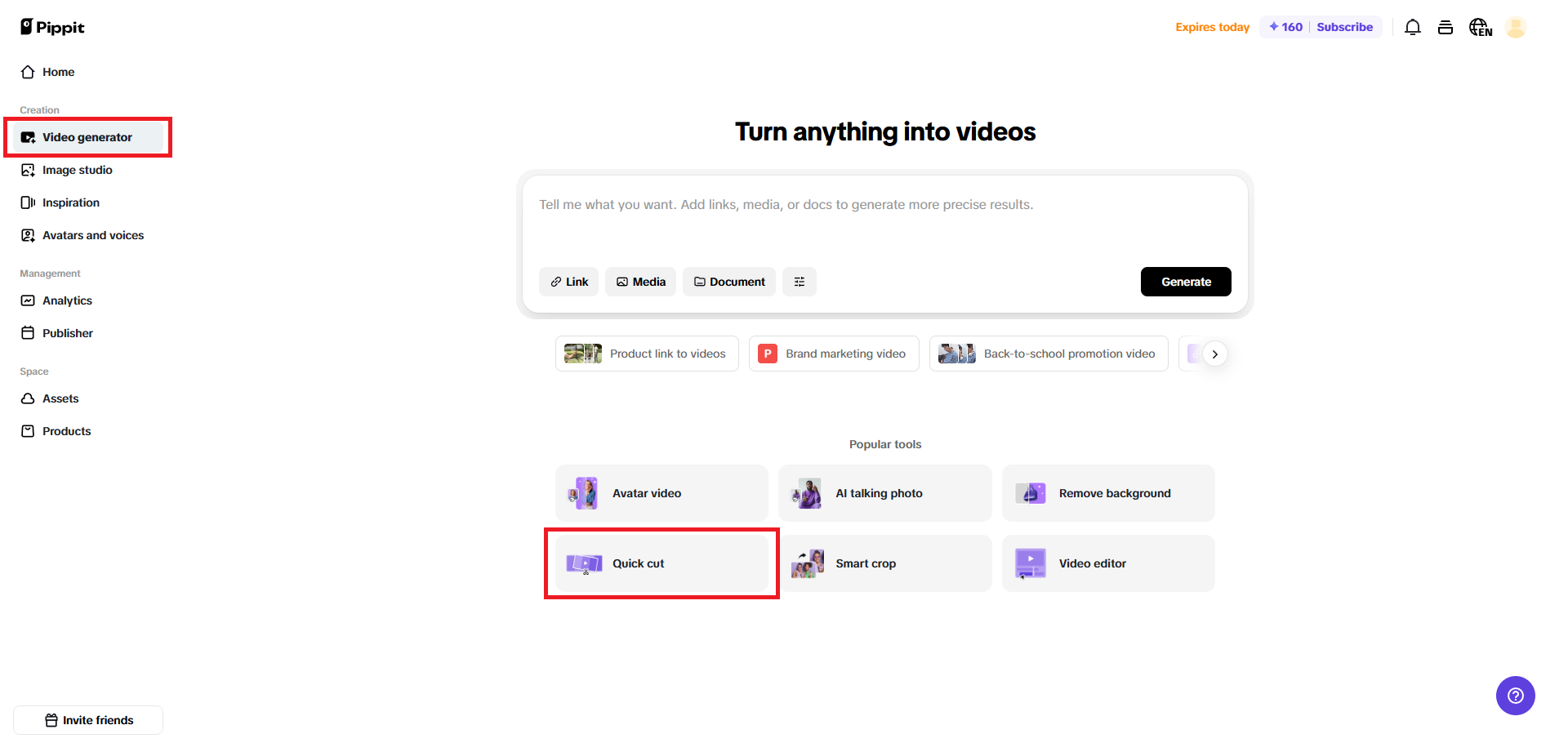Choose Product link to videos suggestion
The height and width of the screenshot is (743, 1568).
(647, 354)
